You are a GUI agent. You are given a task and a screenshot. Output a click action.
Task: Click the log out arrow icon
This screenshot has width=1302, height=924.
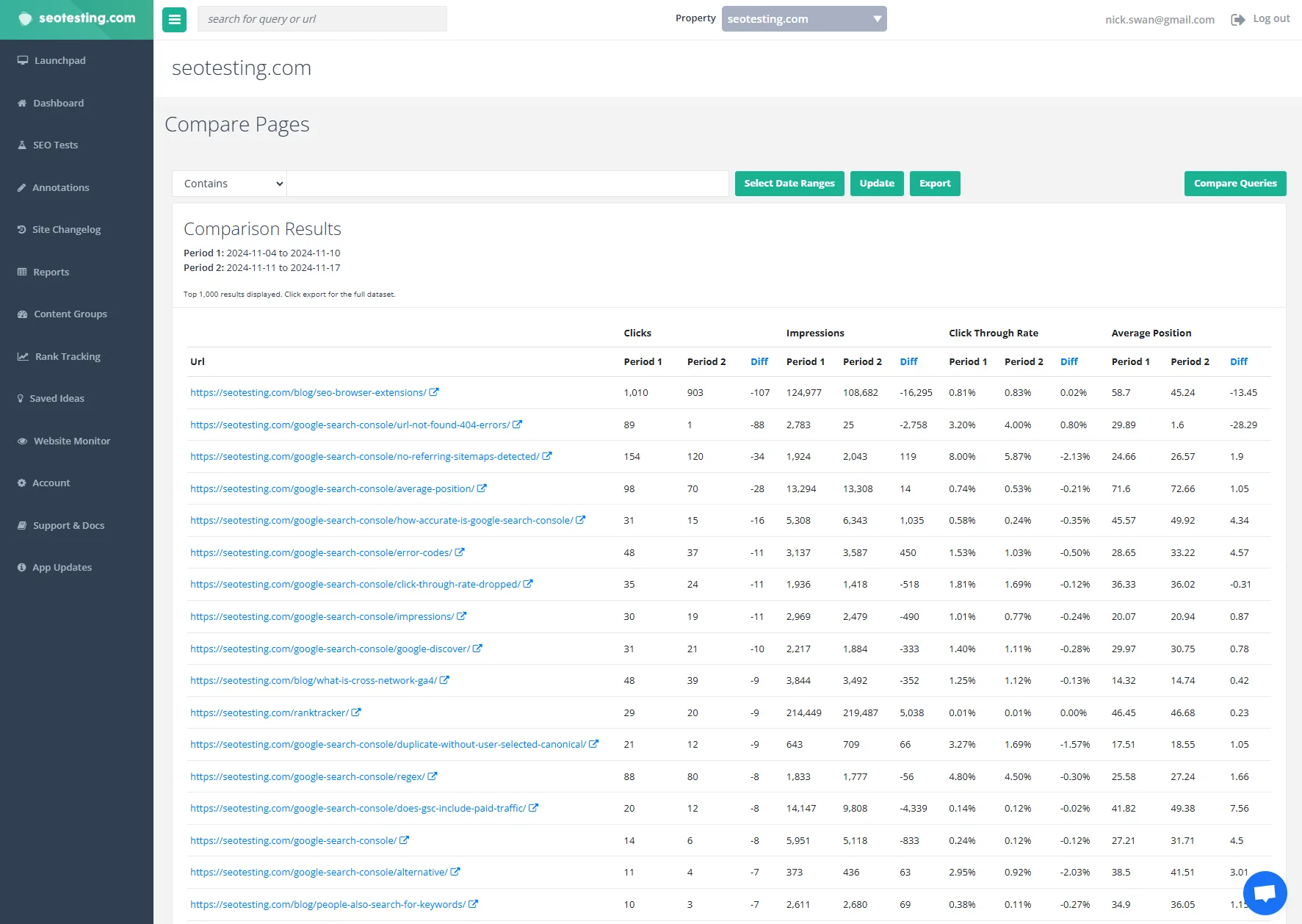pos(1237,19)
